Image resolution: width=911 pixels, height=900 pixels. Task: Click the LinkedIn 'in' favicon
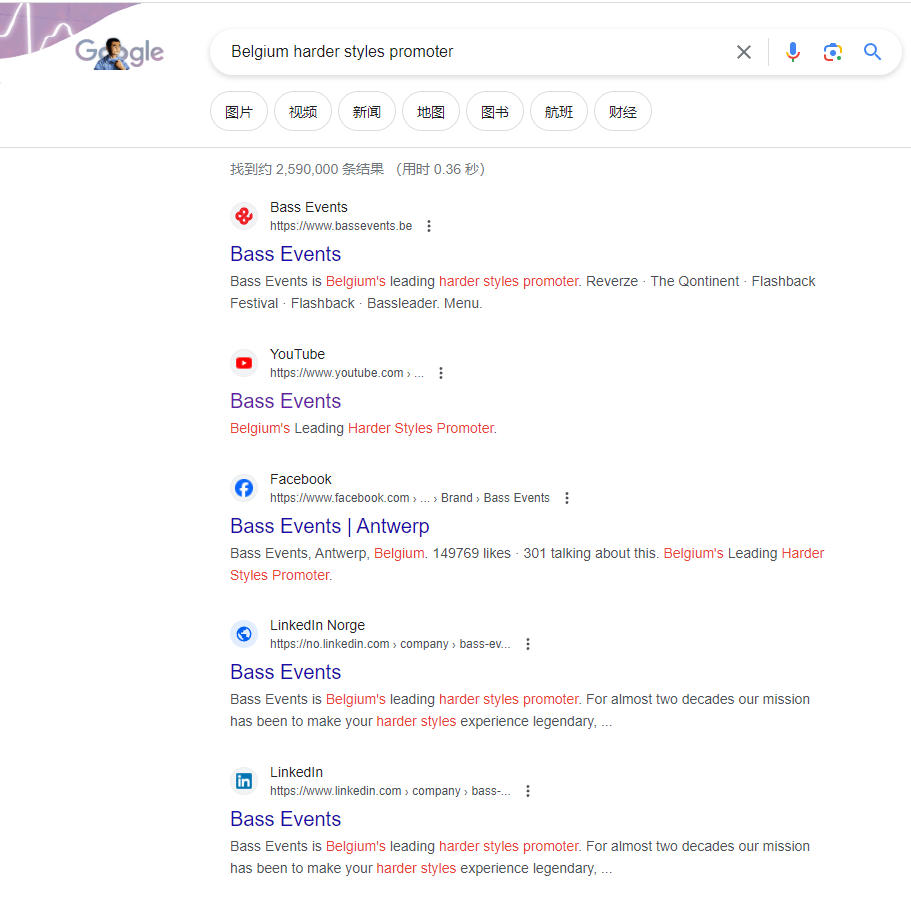tap(244, 781)
